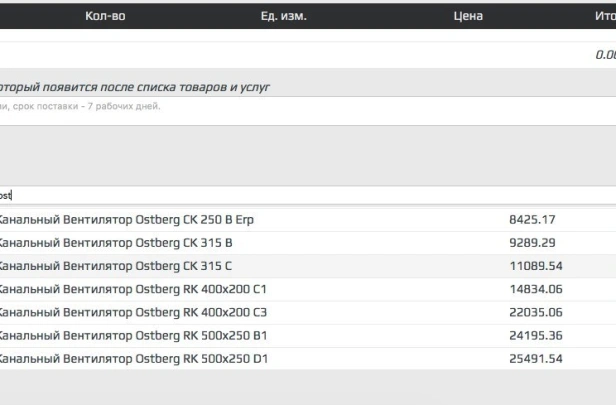This screenshot has width=616, height=405.
Task: Click the total amount 0.00 cell
Action: 604,55
